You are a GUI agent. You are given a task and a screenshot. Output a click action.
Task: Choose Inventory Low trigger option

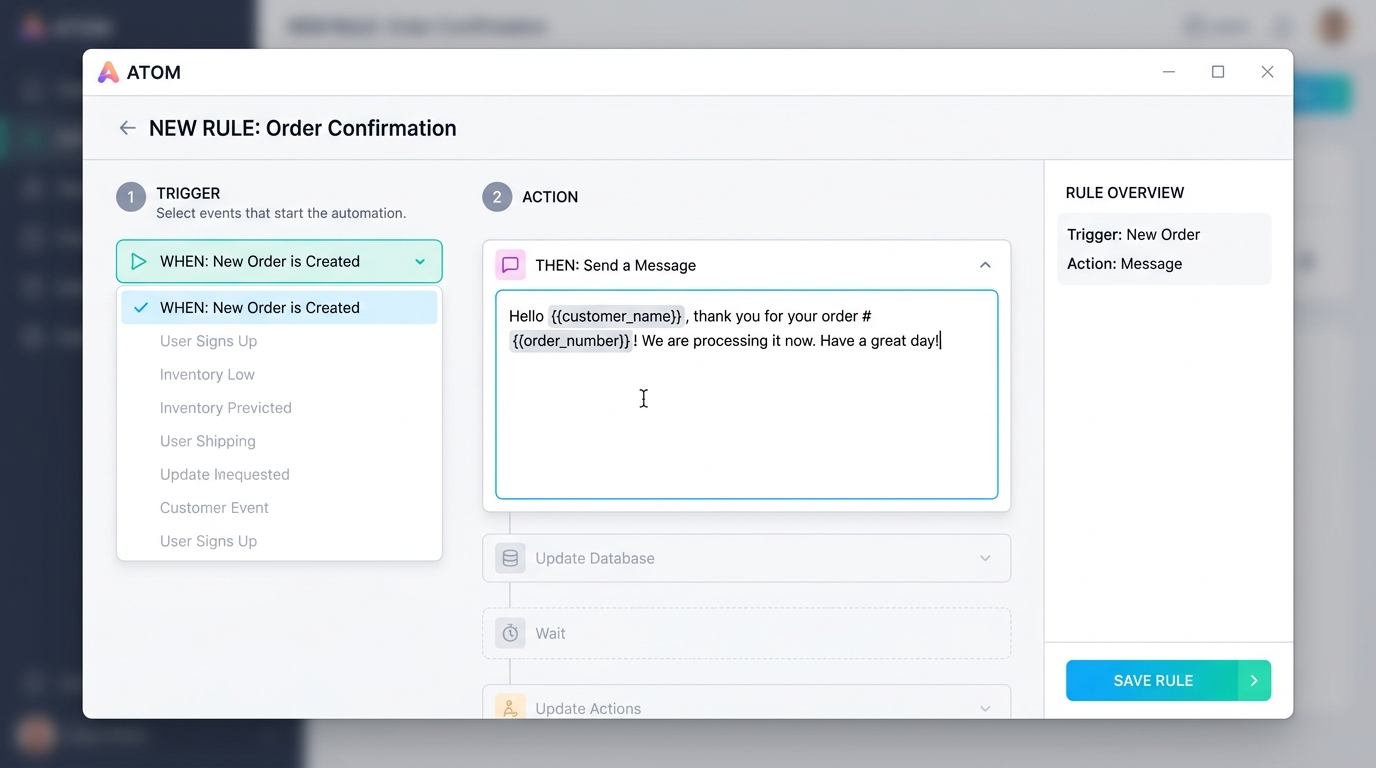point(207,375)
